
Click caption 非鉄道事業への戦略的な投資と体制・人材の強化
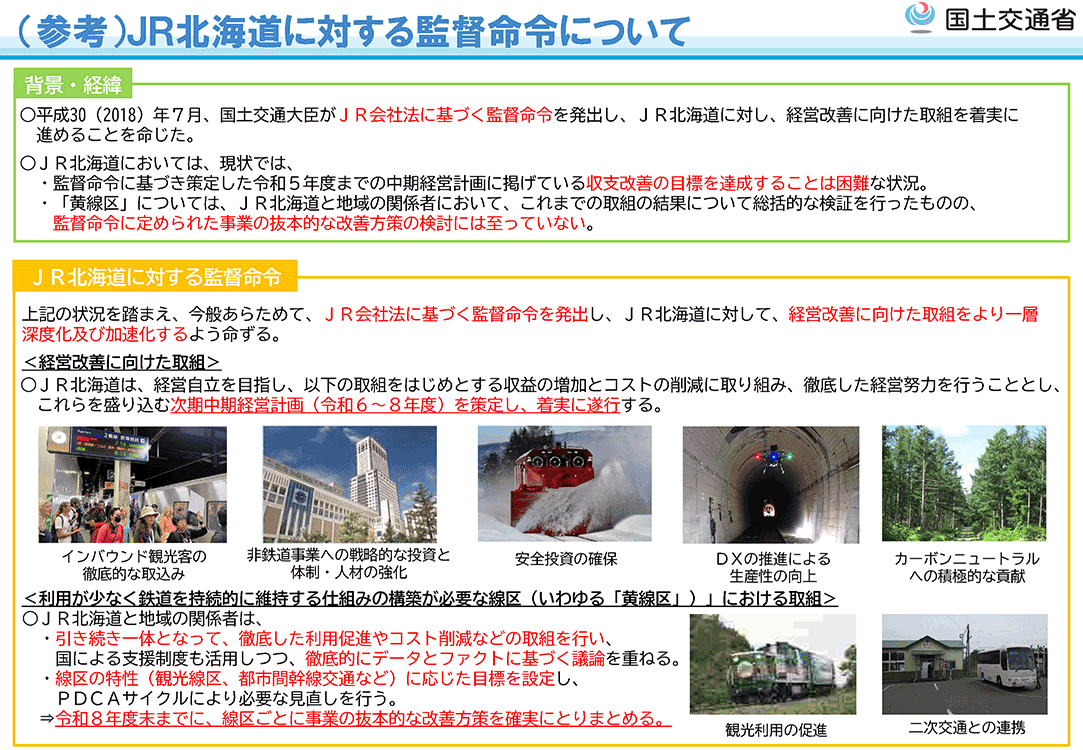point(349,564)
